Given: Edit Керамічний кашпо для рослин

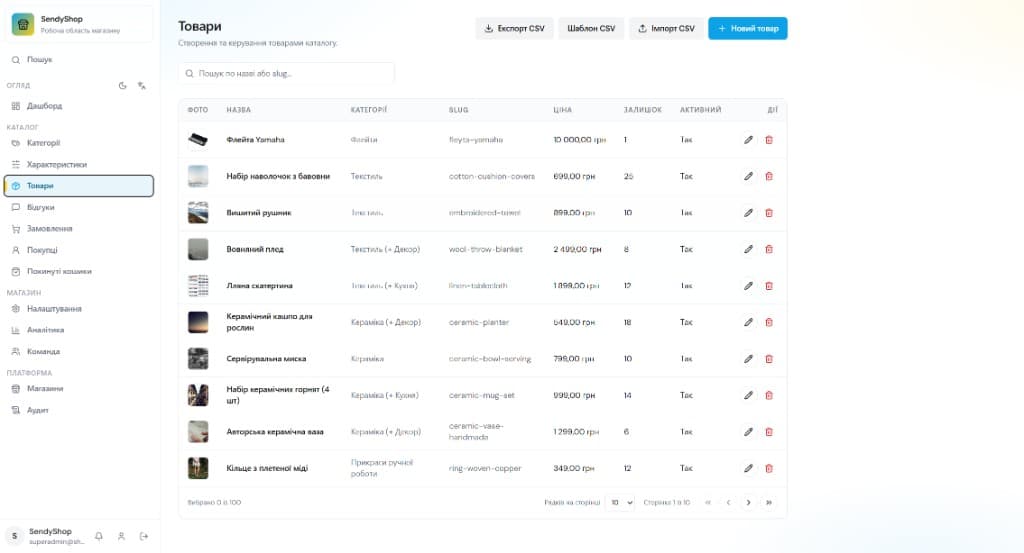Looking at the screenshot, I should point(748,323).
